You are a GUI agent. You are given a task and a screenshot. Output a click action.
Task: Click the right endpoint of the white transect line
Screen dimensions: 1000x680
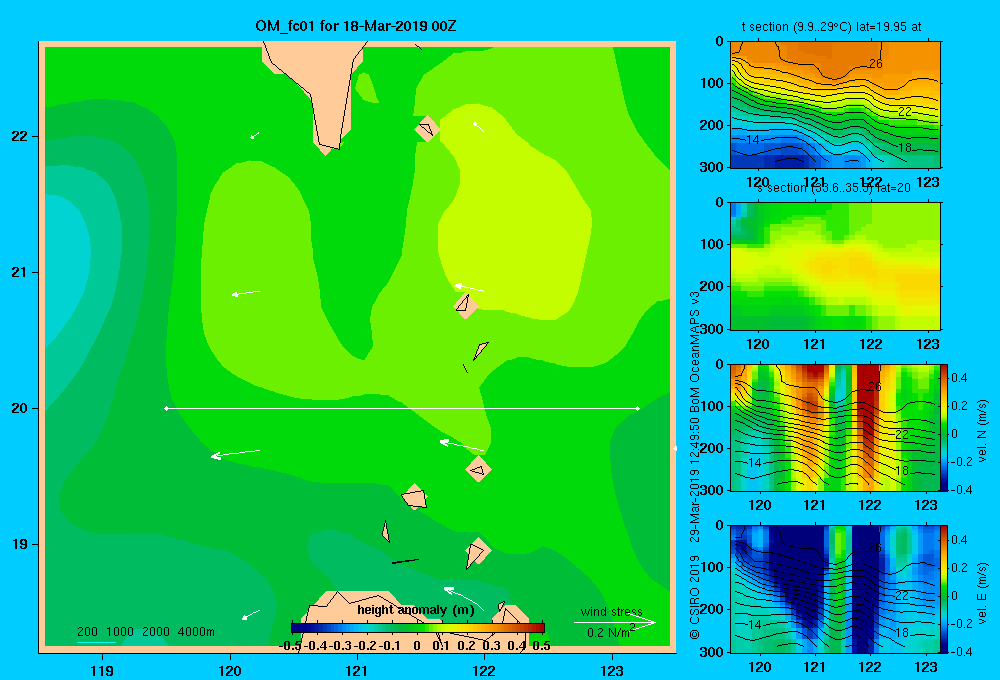click(637, 408)
